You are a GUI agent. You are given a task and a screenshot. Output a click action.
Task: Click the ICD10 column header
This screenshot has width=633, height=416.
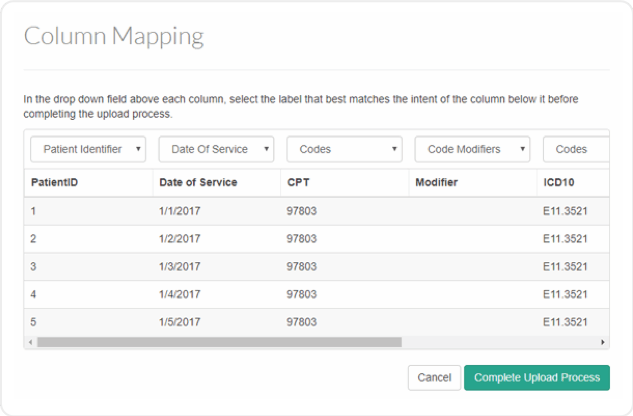tap(558, 183)
